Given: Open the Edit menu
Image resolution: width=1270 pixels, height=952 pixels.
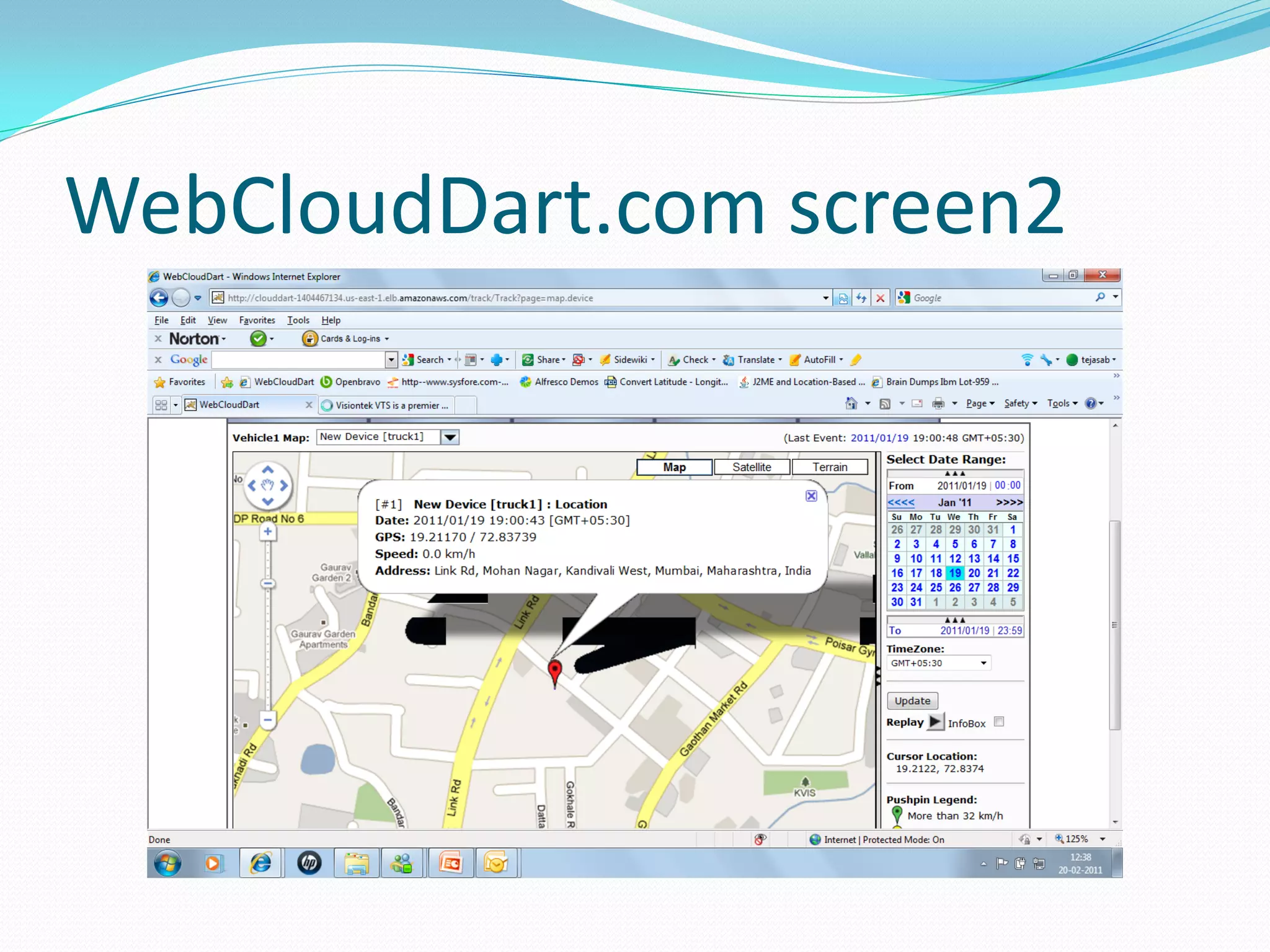Looking at the screenshot, I should coord(188,320).
